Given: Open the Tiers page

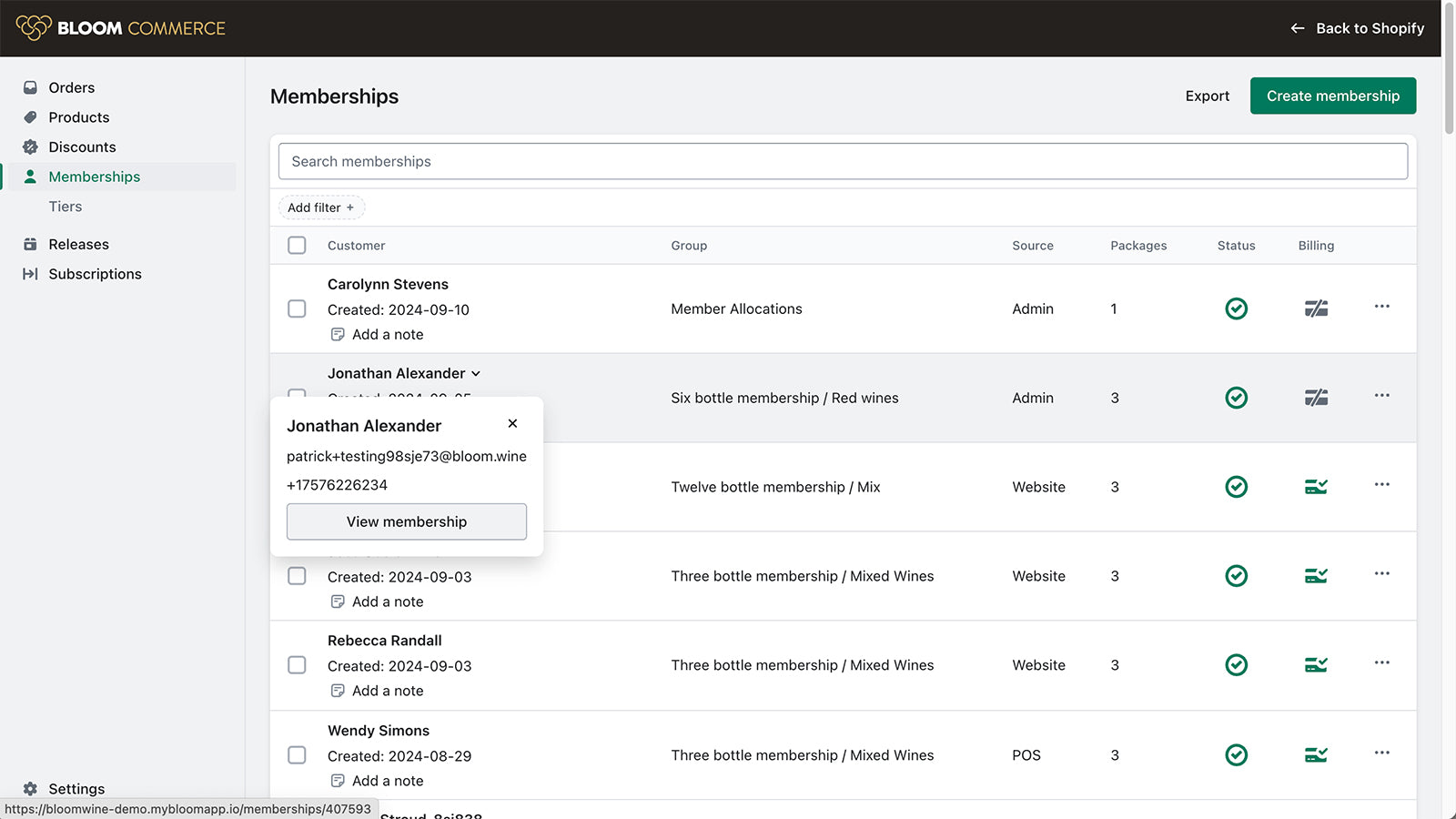Looking at the screenshot, I should [65, 207].
